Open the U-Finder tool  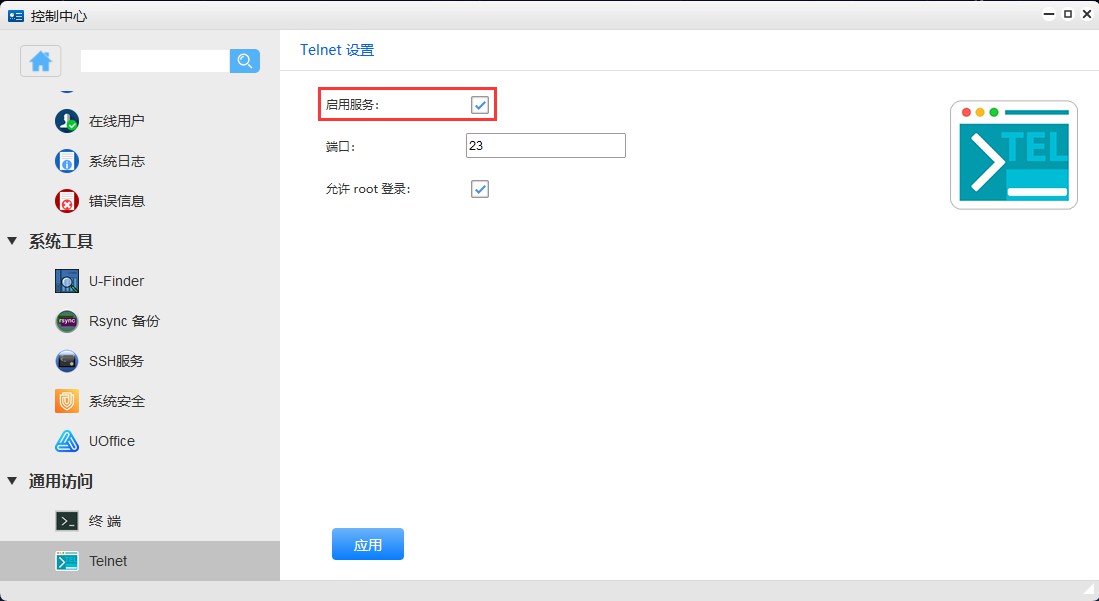(115, 281)
